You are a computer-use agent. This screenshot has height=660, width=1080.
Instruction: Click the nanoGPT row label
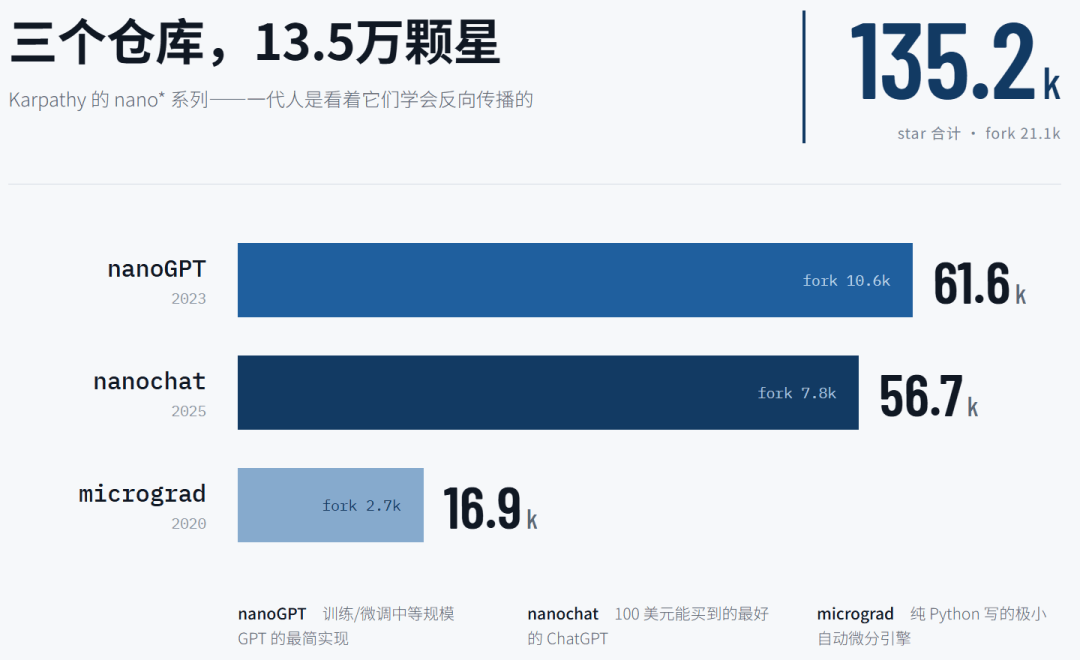pos(156,269)
